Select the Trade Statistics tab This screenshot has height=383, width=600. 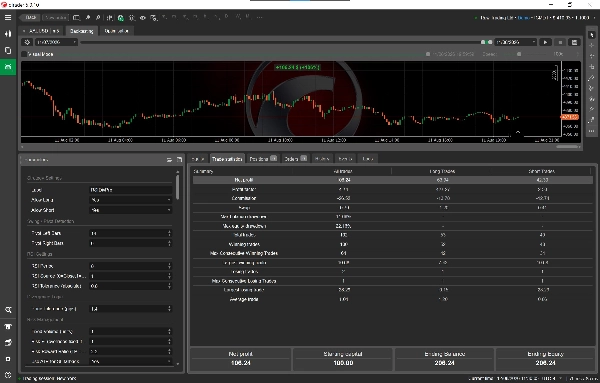pyautogui.click(x=227, y=159)
